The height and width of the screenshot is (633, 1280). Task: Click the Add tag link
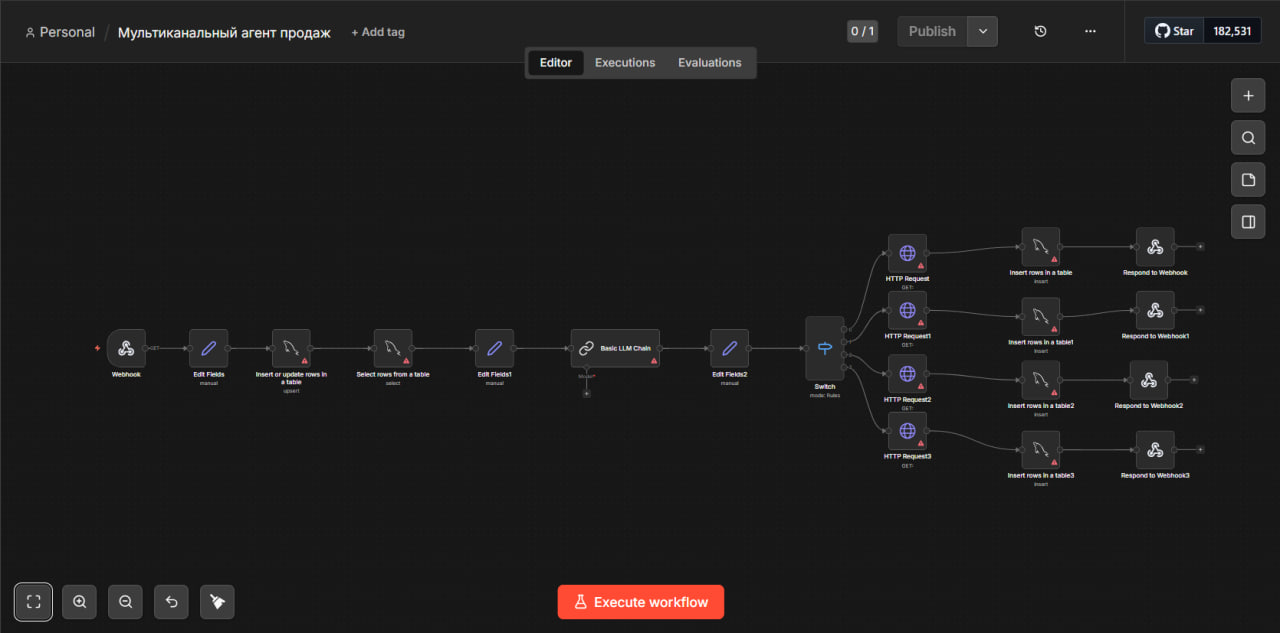pyautogui.click(x=378, y=32)
